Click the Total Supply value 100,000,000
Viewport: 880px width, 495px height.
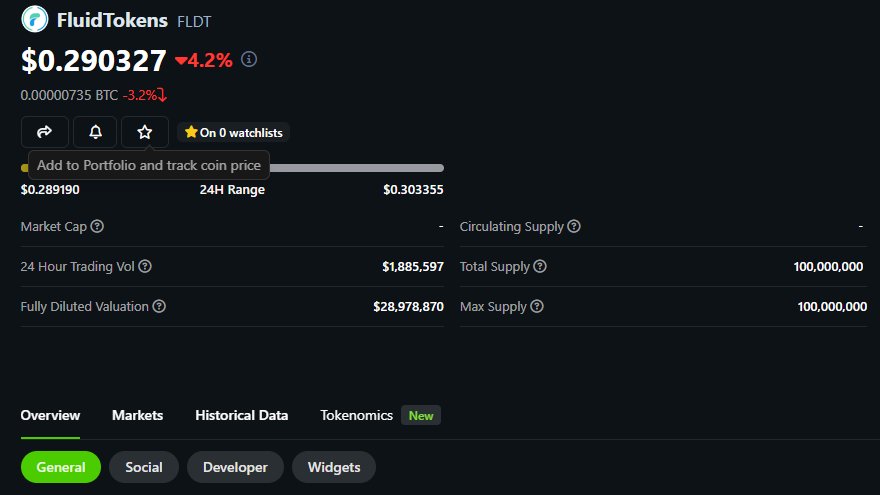pyautogui.click(x=828, y=267)
